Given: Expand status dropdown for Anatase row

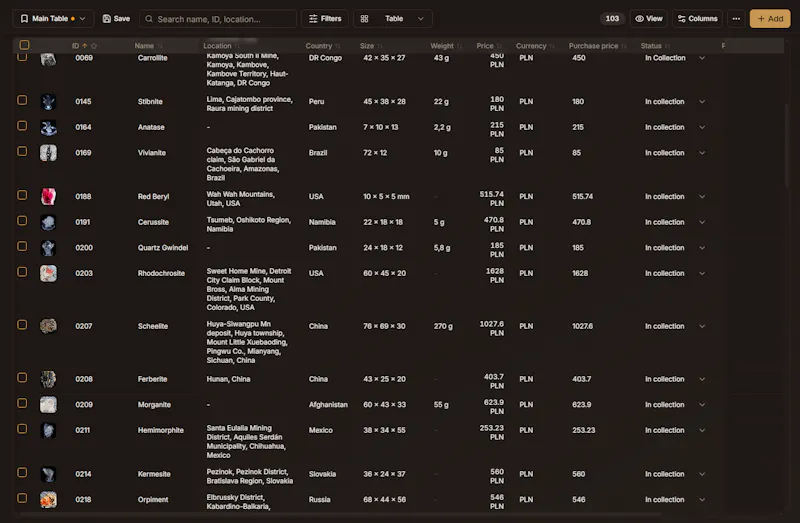Looking at the screenshot, I should tap(702, 128).
